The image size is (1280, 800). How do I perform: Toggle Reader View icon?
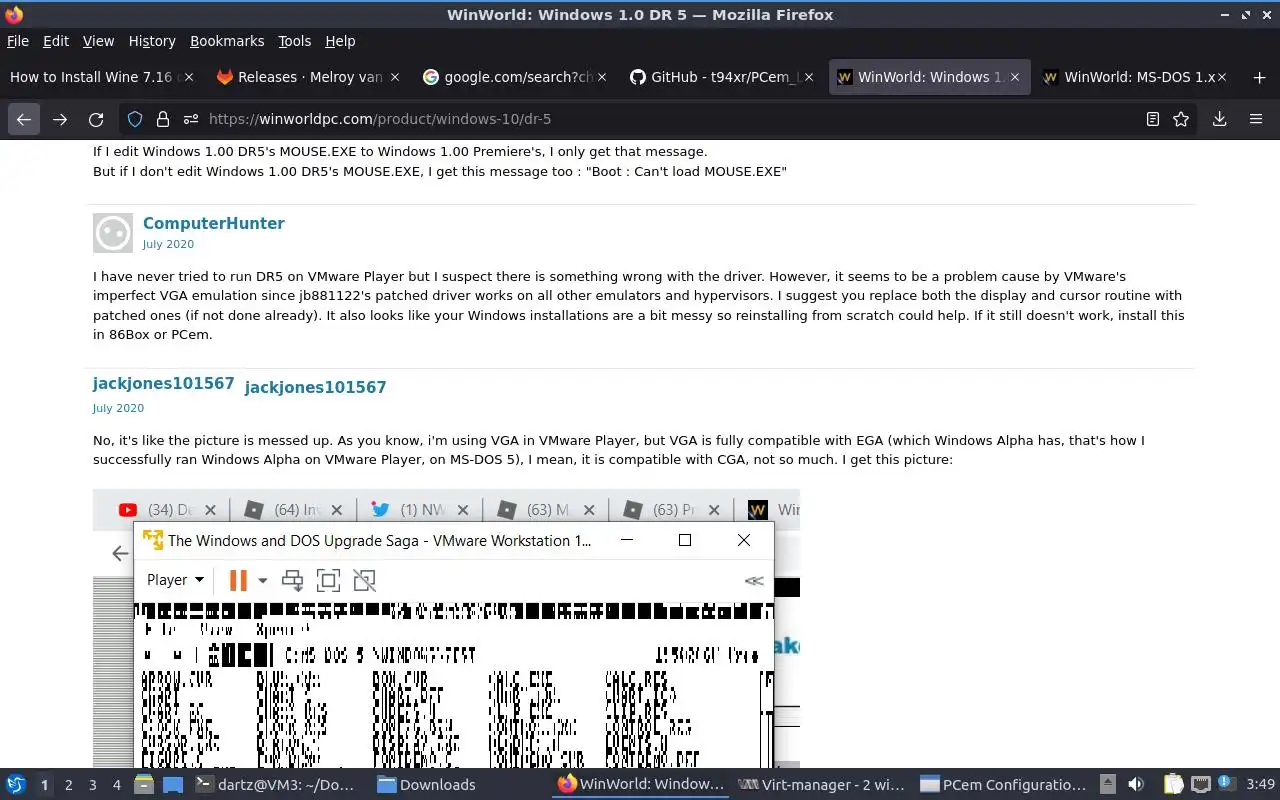point(1152,119)
